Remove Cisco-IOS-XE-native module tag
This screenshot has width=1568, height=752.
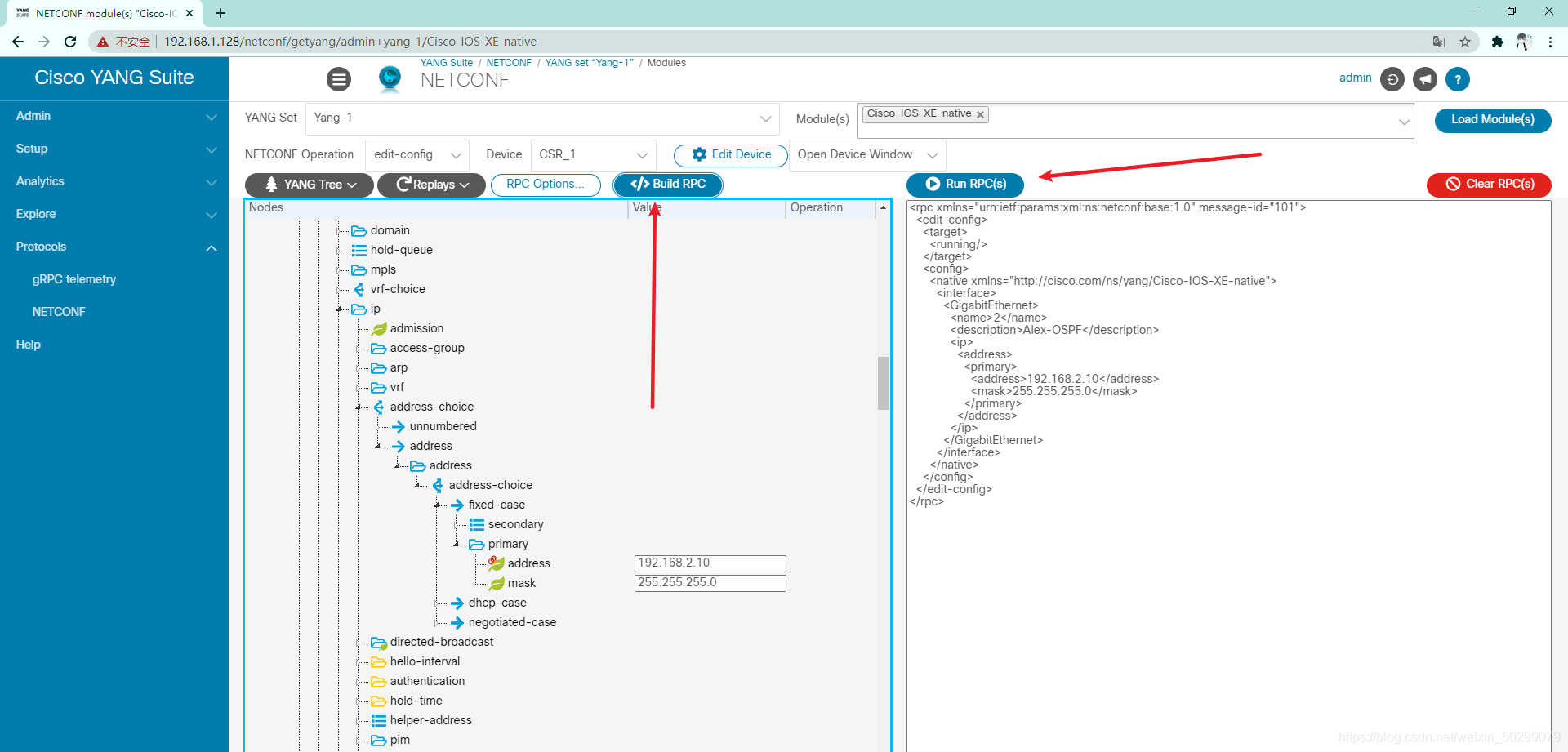980,114
